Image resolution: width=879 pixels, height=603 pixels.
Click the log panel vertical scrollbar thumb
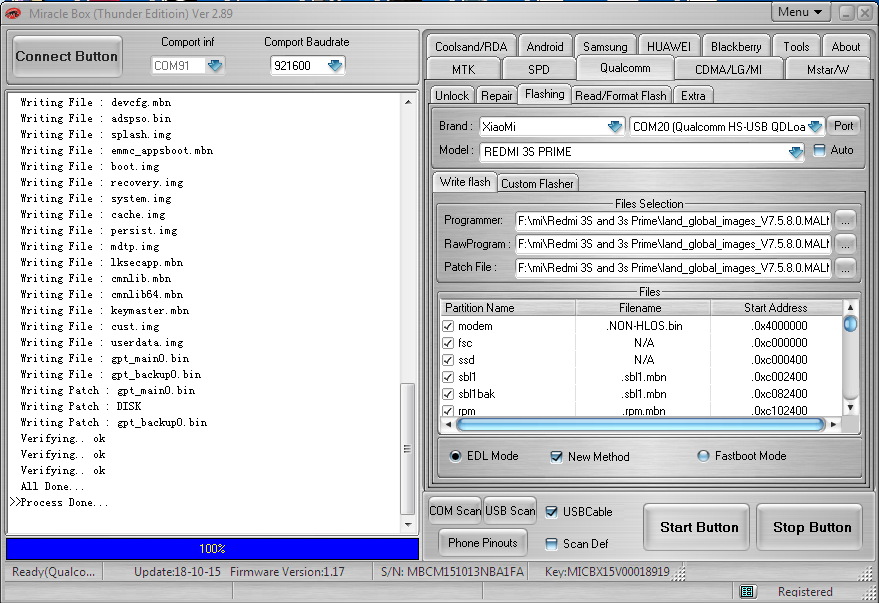point(408,449)
